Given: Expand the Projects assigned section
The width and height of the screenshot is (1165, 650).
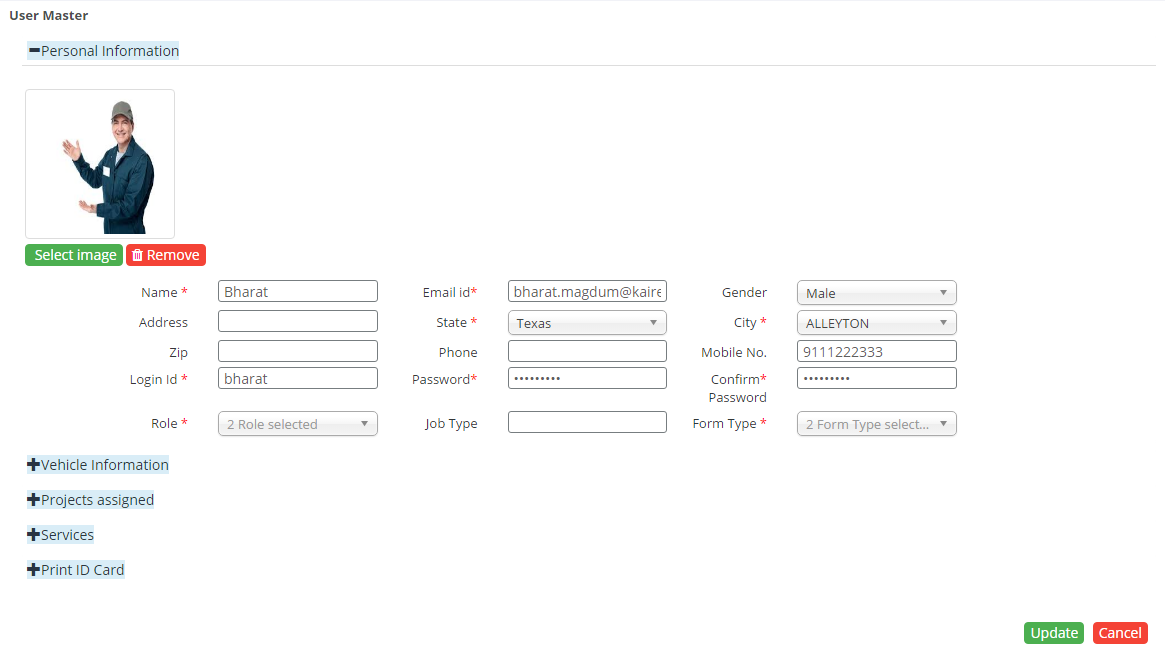Looking at the screenshot, I should click(90, 500).
